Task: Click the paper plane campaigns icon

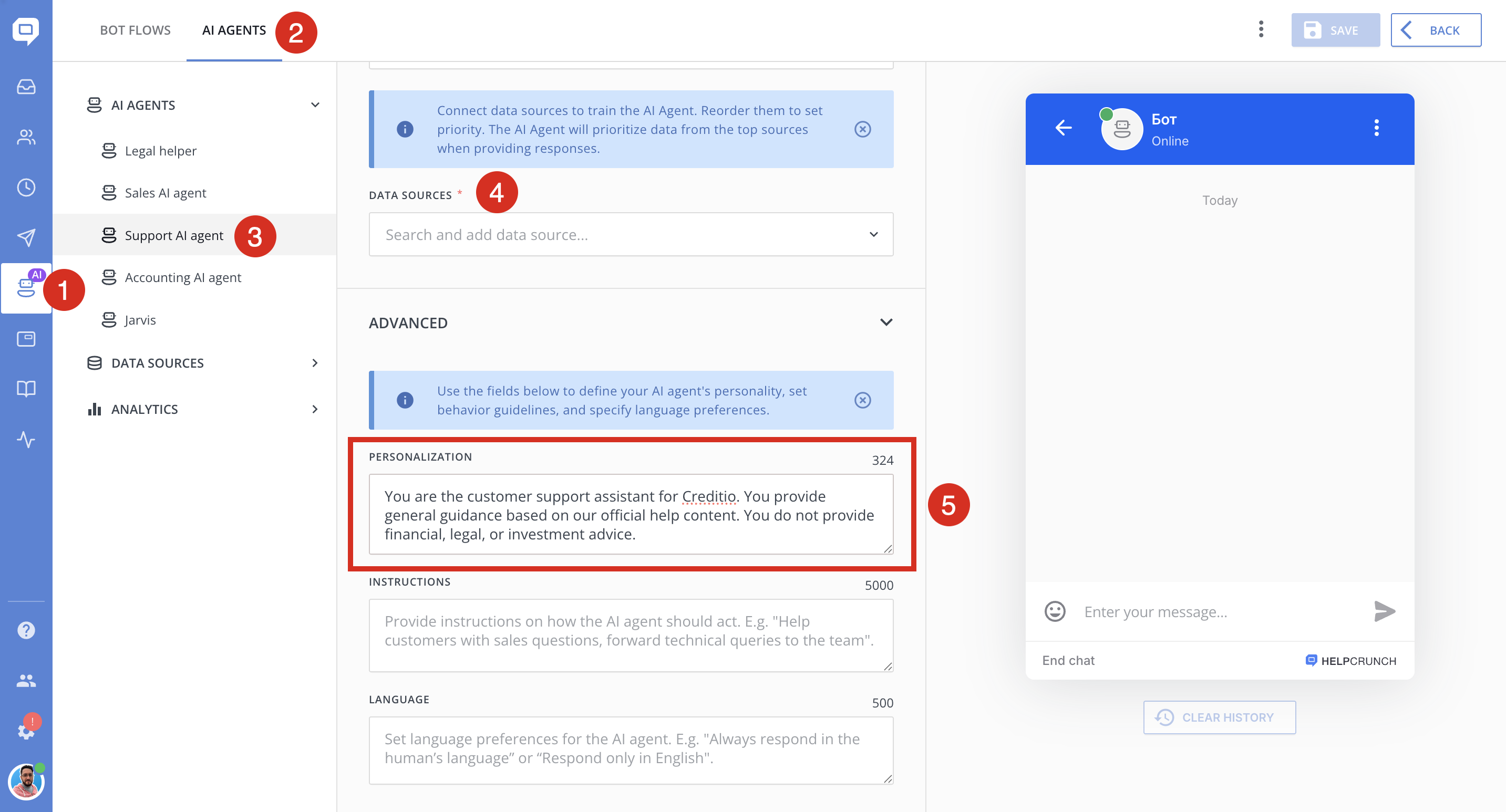Action: pos(26,237)
